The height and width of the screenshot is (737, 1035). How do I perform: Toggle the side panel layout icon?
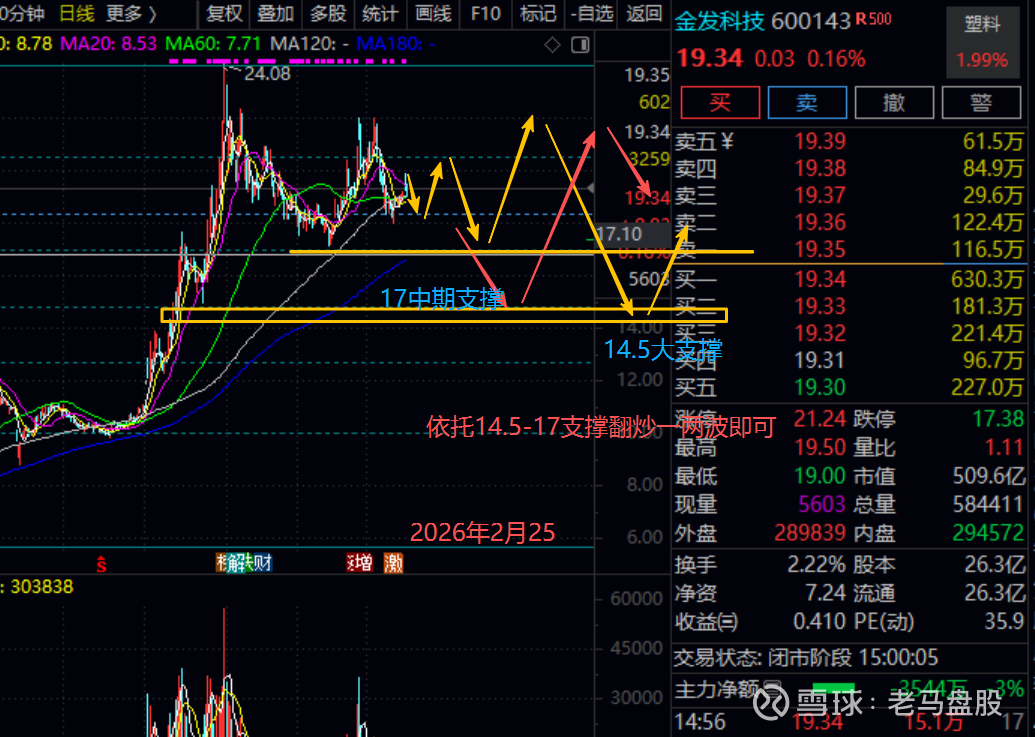point(580,45)
